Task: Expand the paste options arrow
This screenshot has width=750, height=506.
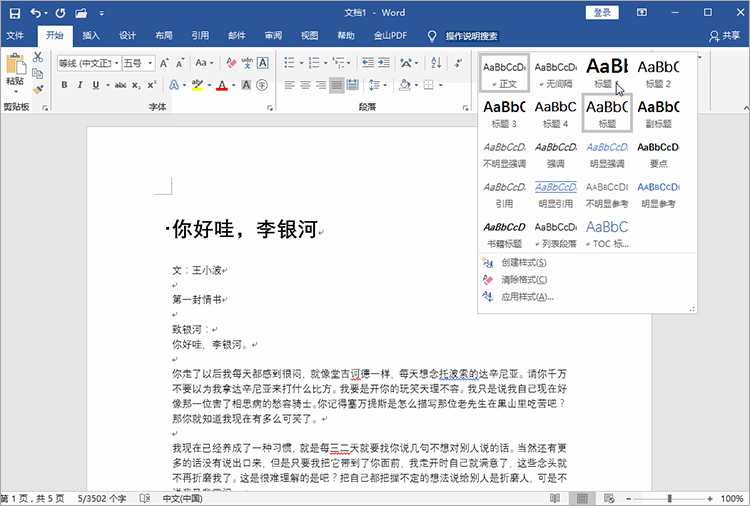Action: click(x=15, y=91)
